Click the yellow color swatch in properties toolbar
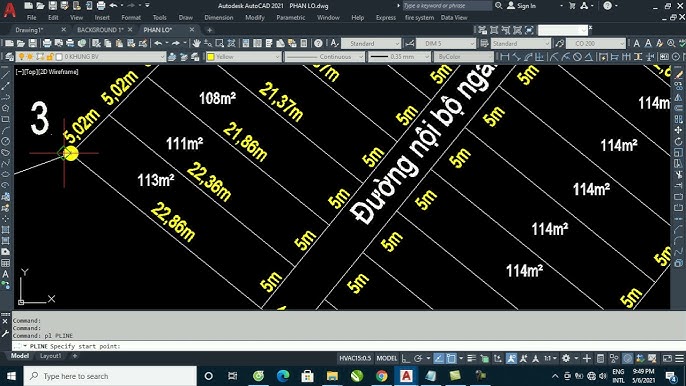The height and width of the screenshot is (386, 686). (211, 57)
